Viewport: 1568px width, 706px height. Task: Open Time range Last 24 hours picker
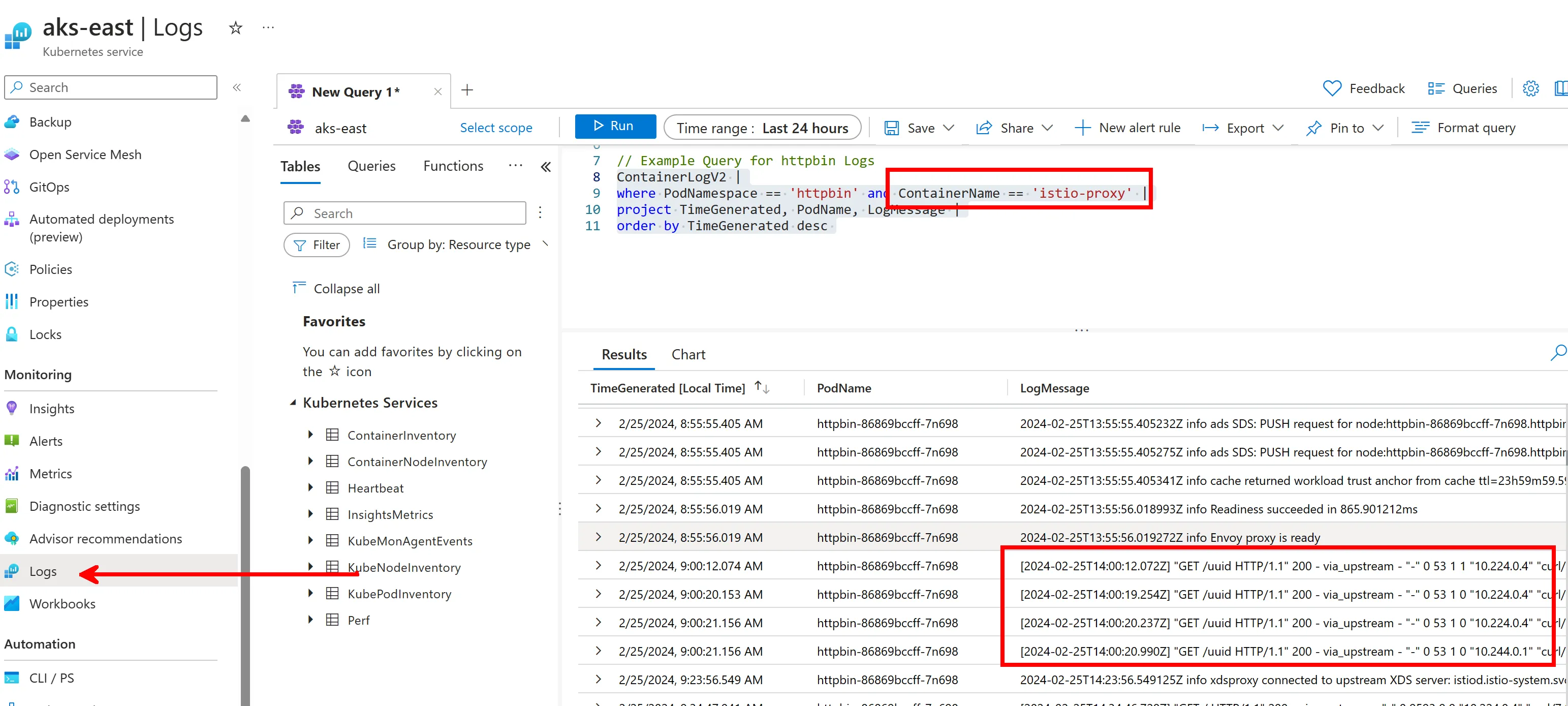[x=762, y=128]
